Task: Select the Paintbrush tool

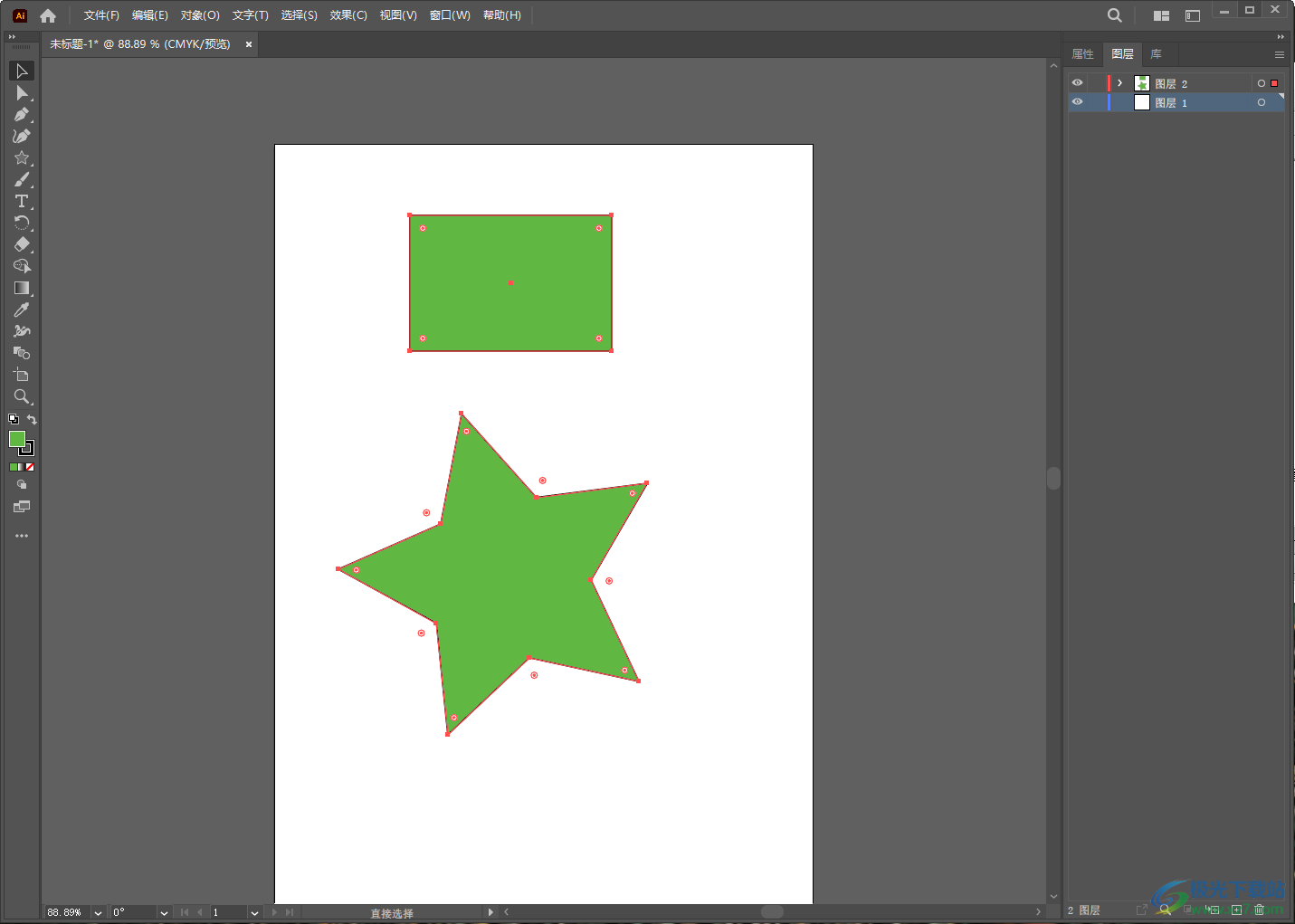Action: (22, 179)
